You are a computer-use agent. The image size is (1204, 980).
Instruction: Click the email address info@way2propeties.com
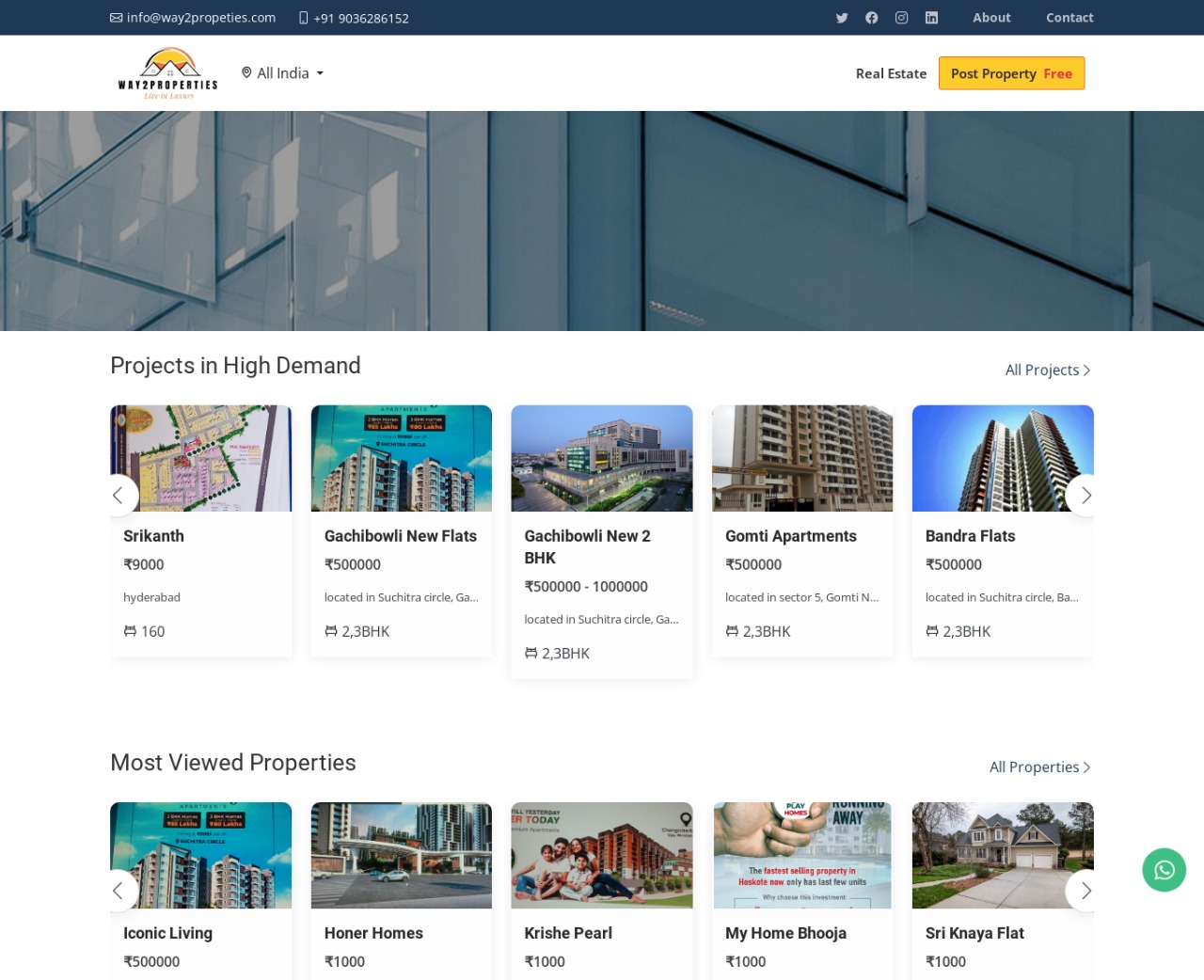[x=201, y=18]
